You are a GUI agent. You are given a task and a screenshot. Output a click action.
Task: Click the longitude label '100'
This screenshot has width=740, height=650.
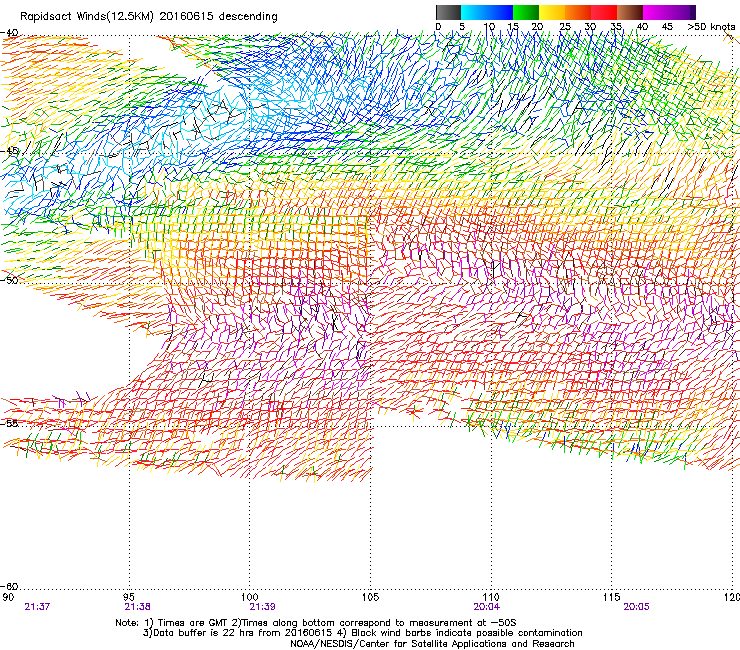click(250, 597)
